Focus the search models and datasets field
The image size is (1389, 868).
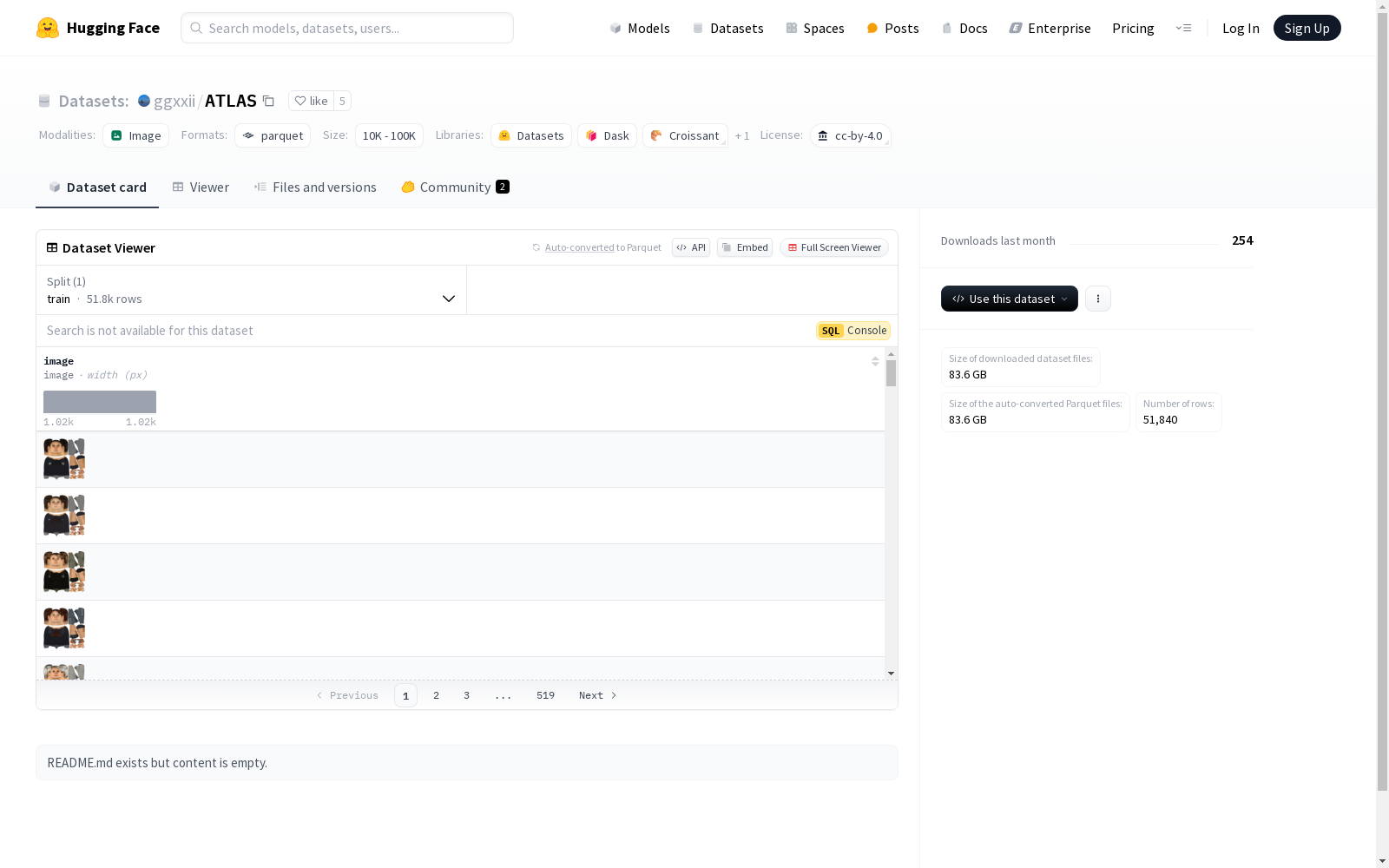pos(347,28)
